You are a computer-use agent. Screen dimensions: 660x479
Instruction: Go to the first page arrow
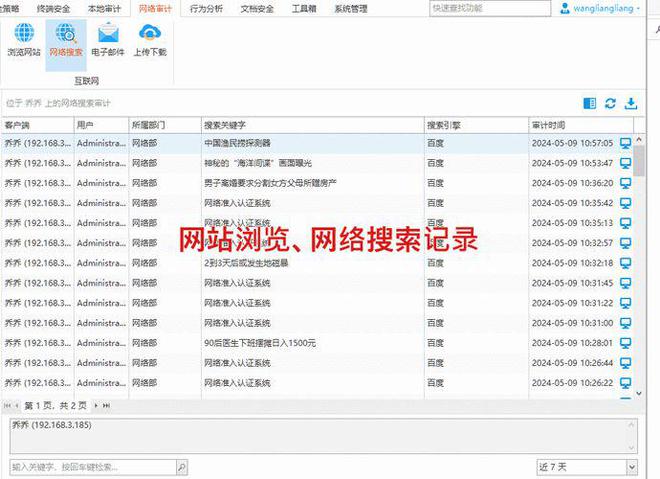pyautogui.click(x=7, y=406)
